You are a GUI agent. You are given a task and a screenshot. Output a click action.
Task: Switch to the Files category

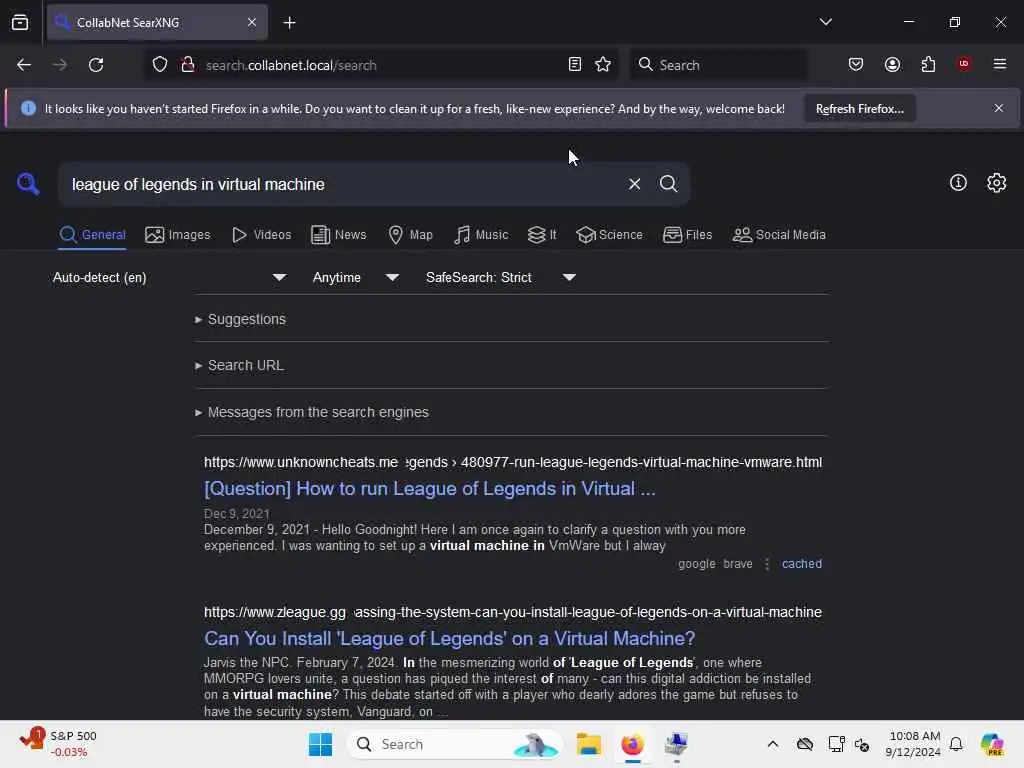pos(687,235)
